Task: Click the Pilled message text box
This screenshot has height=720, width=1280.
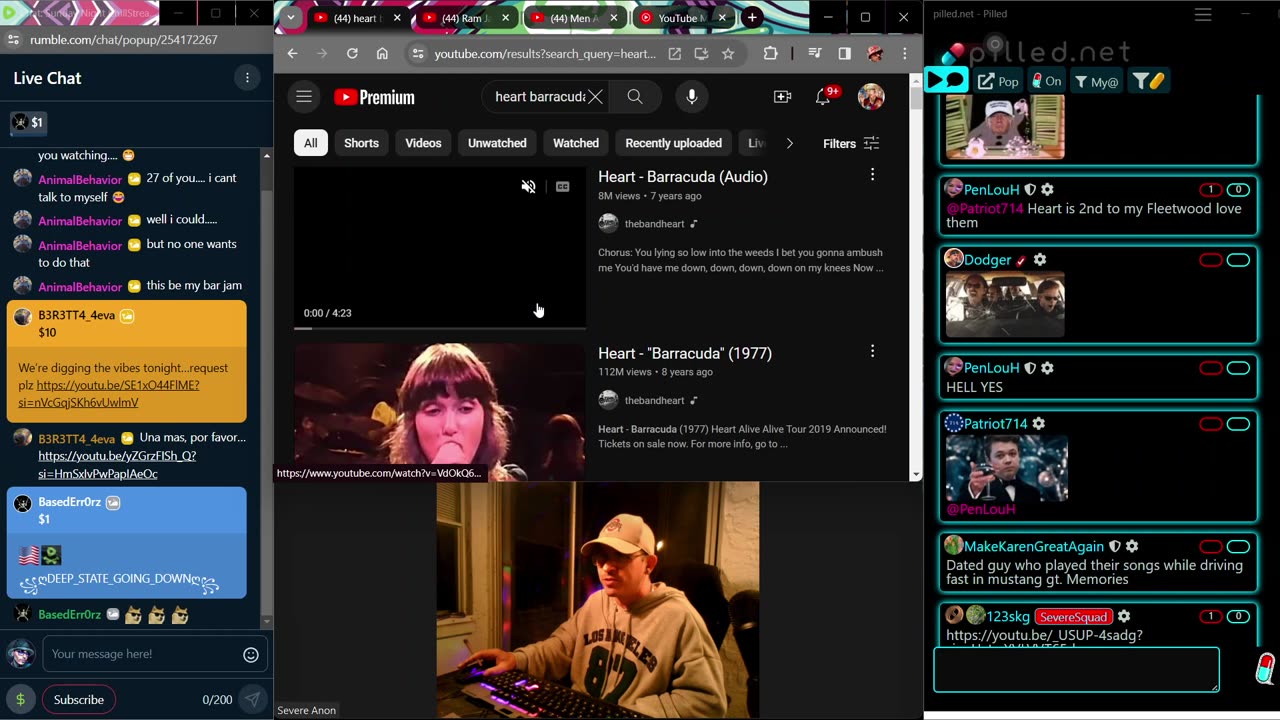Action: (1076, 670)
